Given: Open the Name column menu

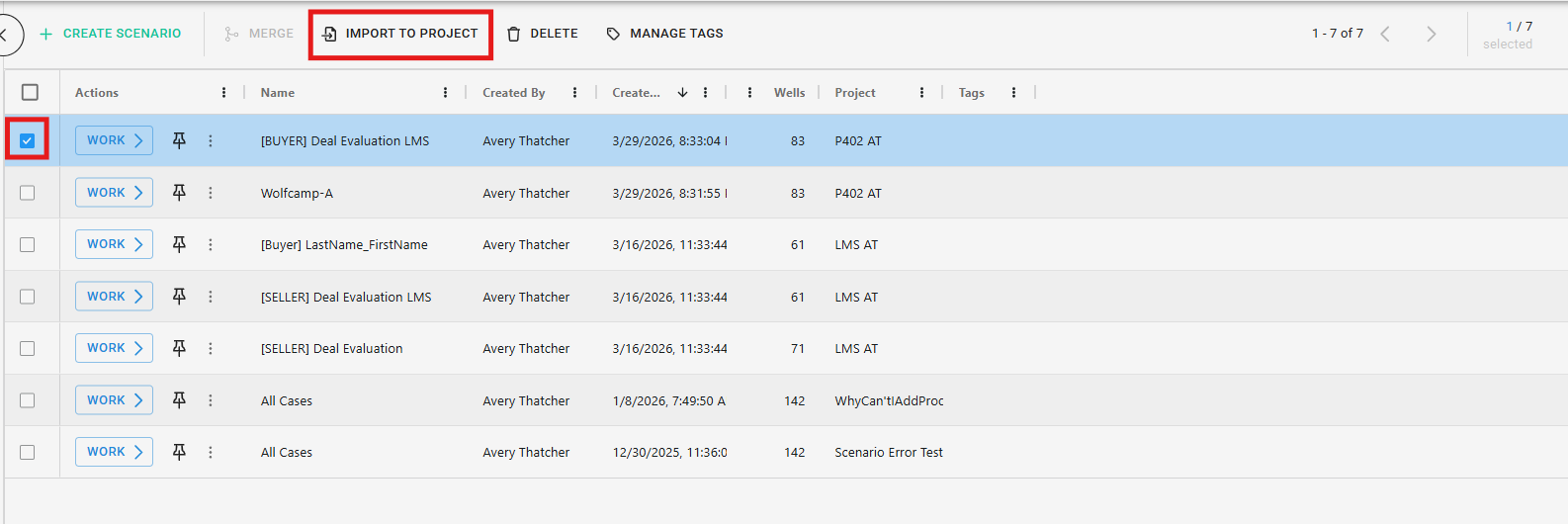Looking at the screenshot, I should [445, 93].
